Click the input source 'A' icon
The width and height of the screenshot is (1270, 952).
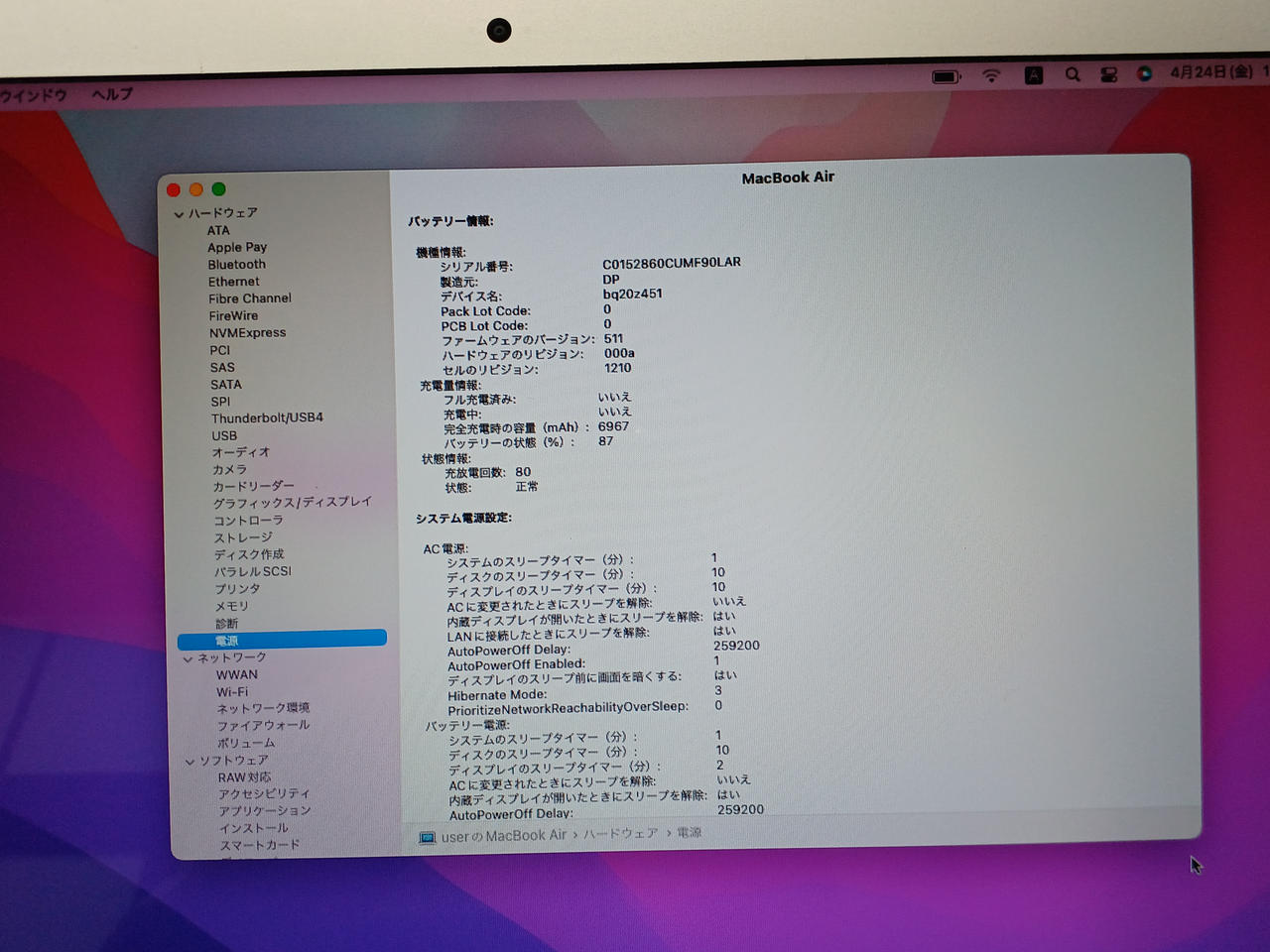point(1033,75)
